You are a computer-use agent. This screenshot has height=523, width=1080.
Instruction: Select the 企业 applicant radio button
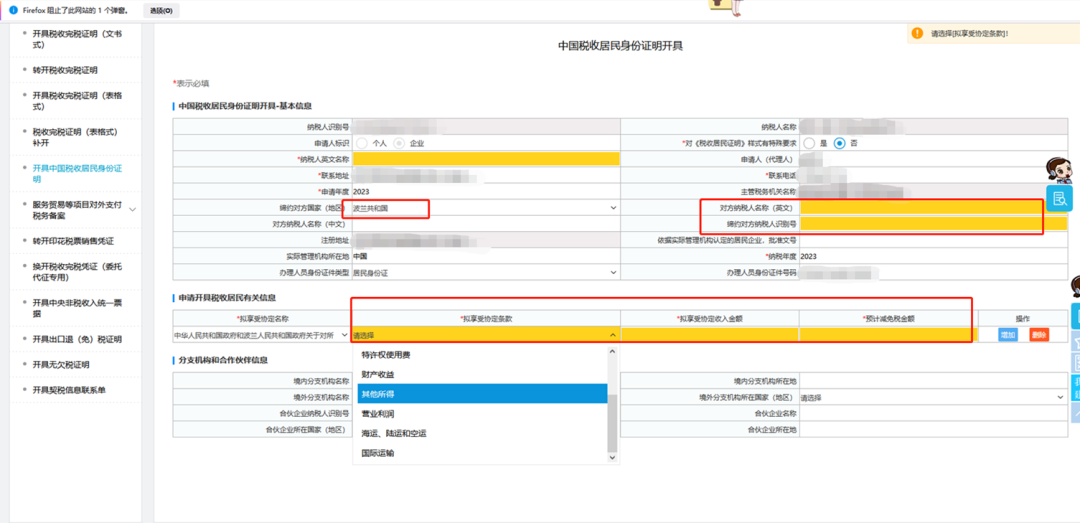pos(399,143)
